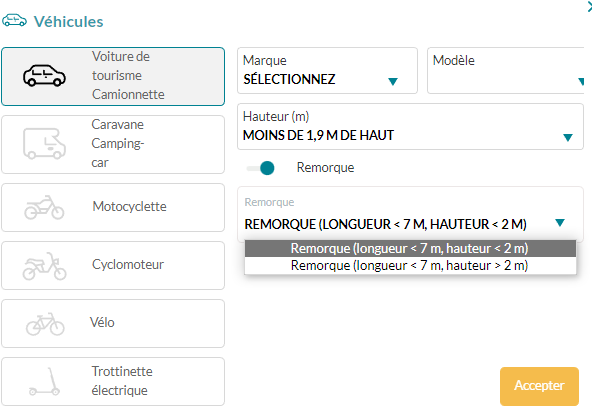Disable the Remorque toggle switch
This screenshot has height=418, width=592.
click(261, 168)
